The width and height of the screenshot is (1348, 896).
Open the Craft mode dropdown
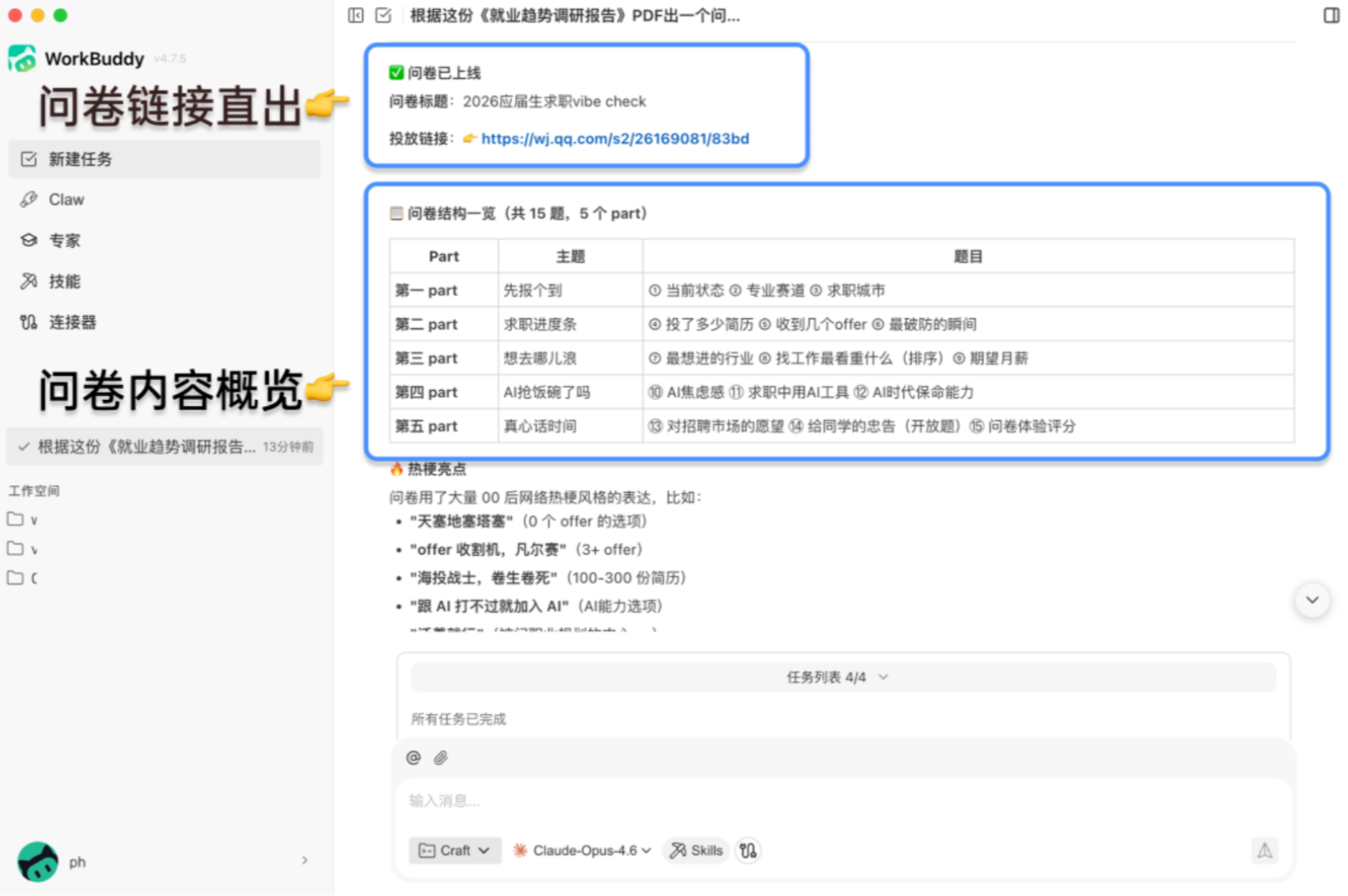(455, 850)
